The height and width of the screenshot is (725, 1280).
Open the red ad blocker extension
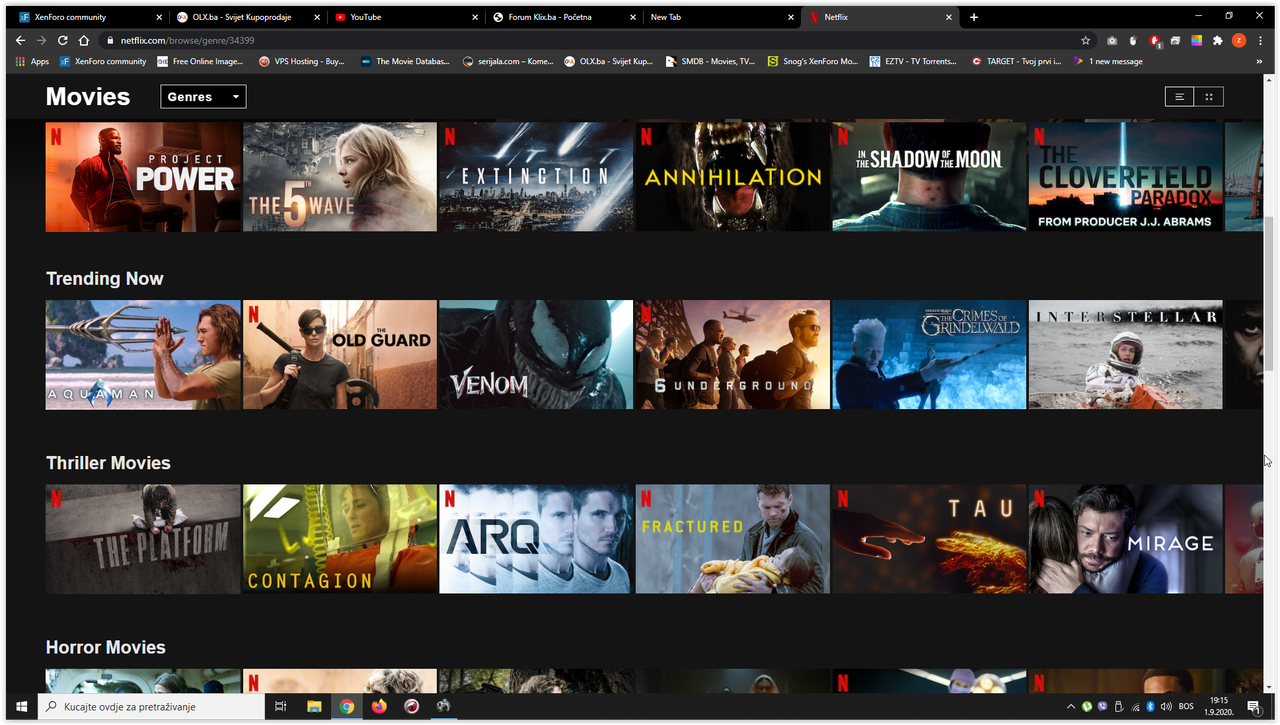coord(1155,40)
